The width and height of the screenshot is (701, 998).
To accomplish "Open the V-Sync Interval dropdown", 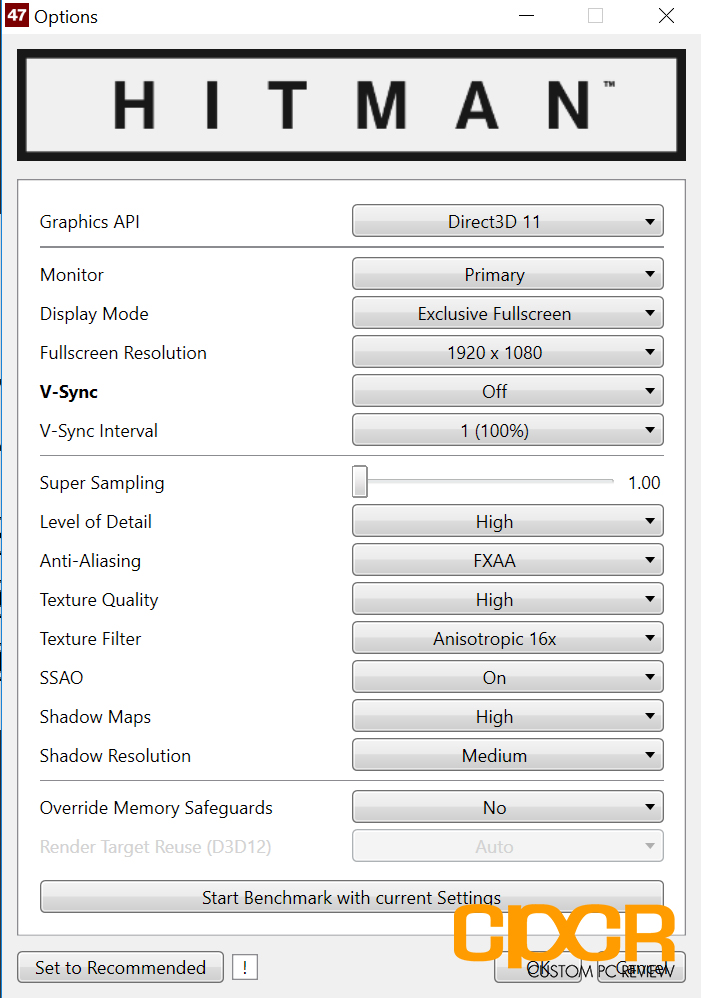I will (x=507, y=430).
